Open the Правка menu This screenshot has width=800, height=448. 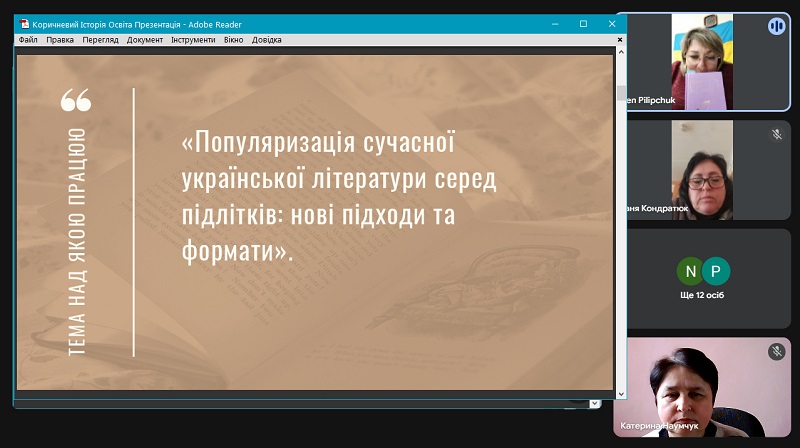(x=60, y=40)
